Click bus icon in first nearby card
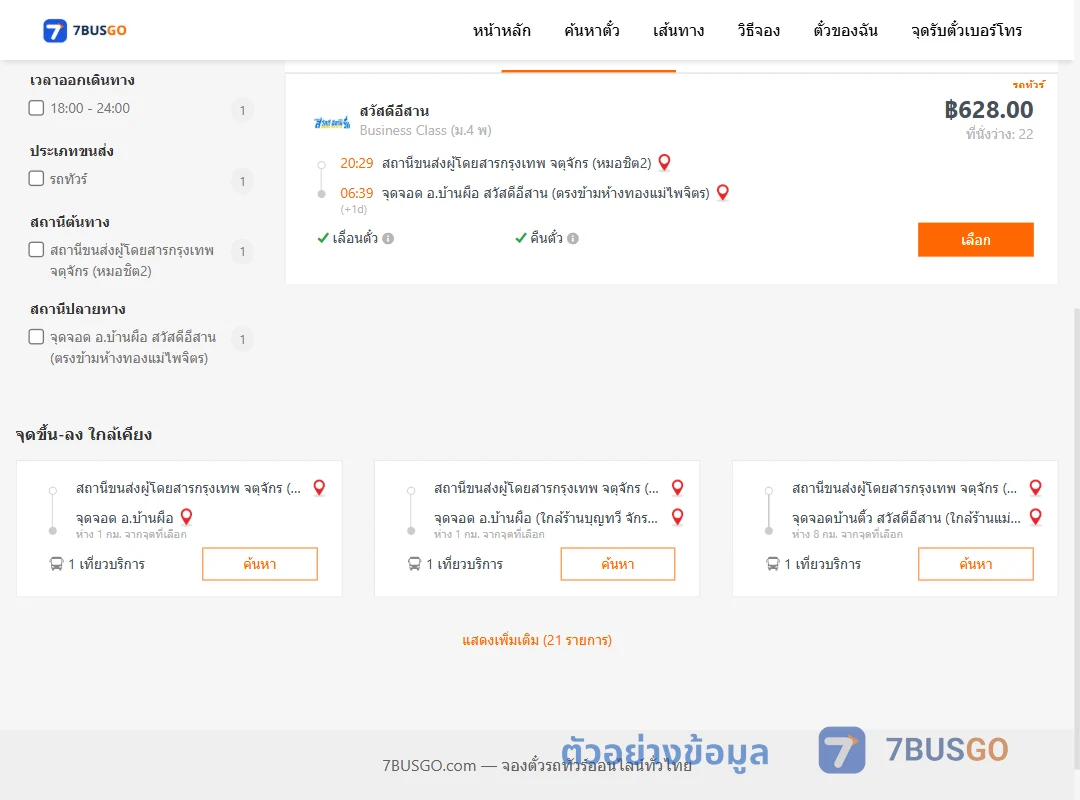Image resolution: width=1080 pixels, height=800 pixels. point(56,564)
